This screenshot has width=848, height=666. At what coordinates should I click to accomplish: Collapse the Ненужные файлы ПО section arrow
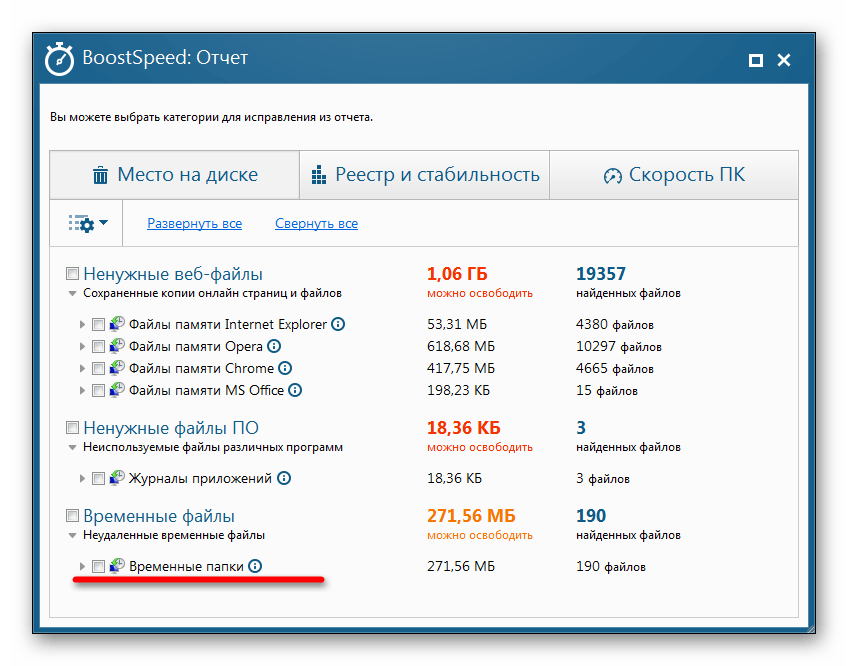point(72,448)
